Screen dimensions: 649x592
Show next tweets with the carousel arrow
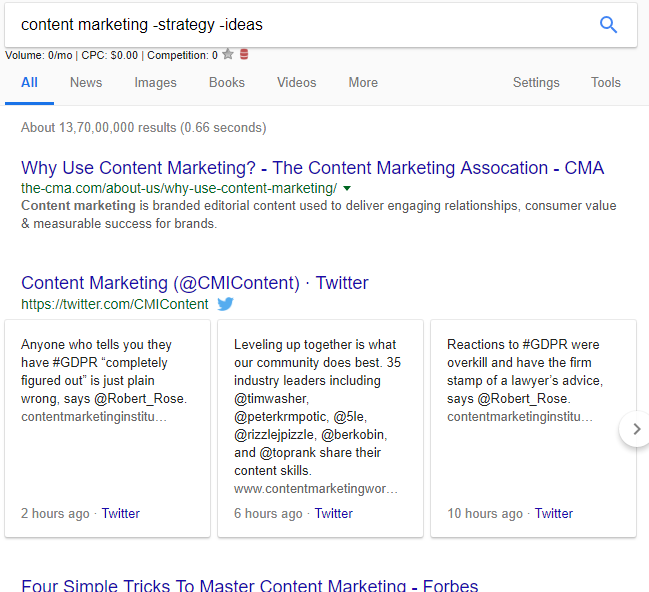click(636, 429)
